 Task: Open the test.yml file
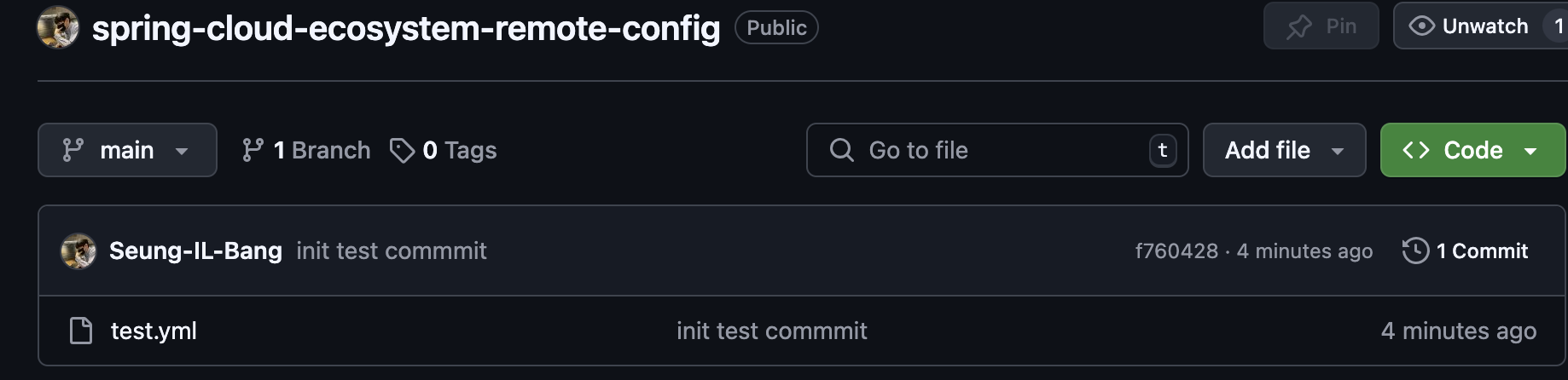click(154, 331)
